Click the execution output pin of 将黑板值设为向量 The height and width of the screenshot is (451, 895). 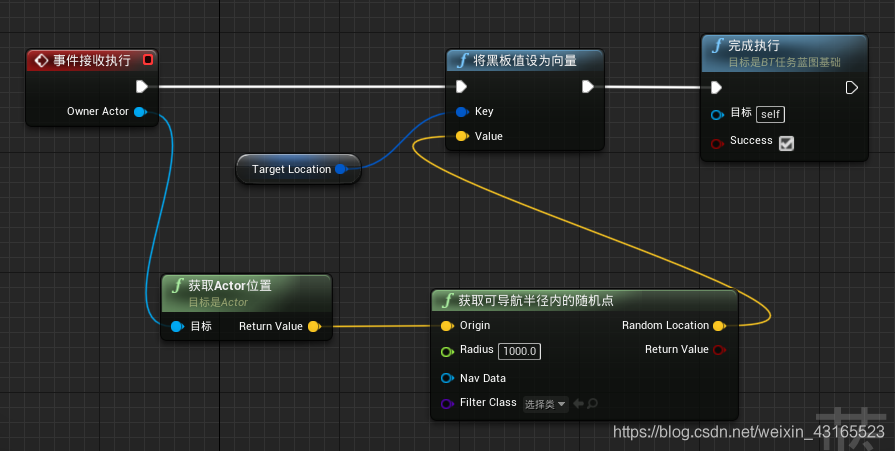click(588, 86)
